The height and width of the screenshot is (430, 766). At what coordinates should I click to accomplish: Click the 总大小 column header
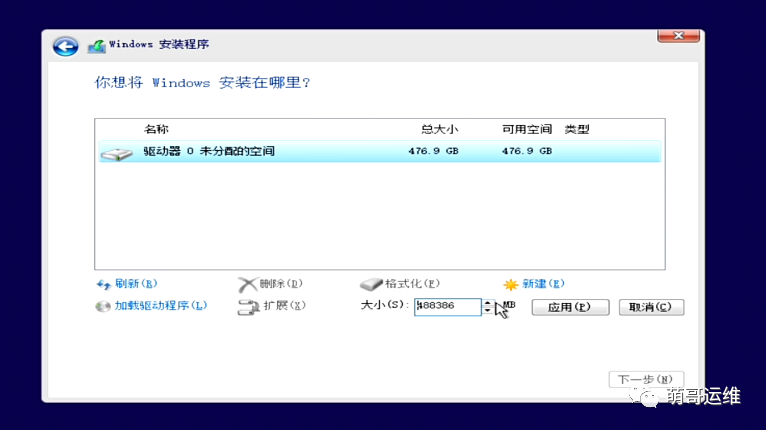(x=439, y=129)
